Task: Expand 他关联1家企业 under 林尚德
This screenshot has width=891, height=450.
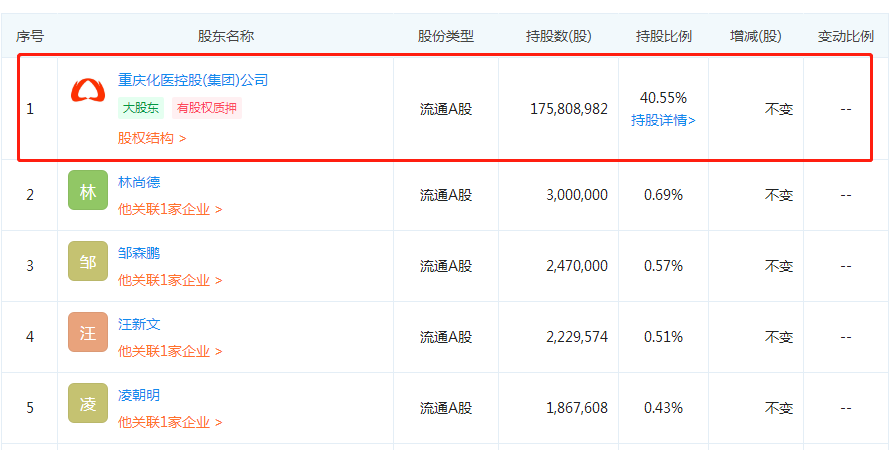Action: pos(170,210)
